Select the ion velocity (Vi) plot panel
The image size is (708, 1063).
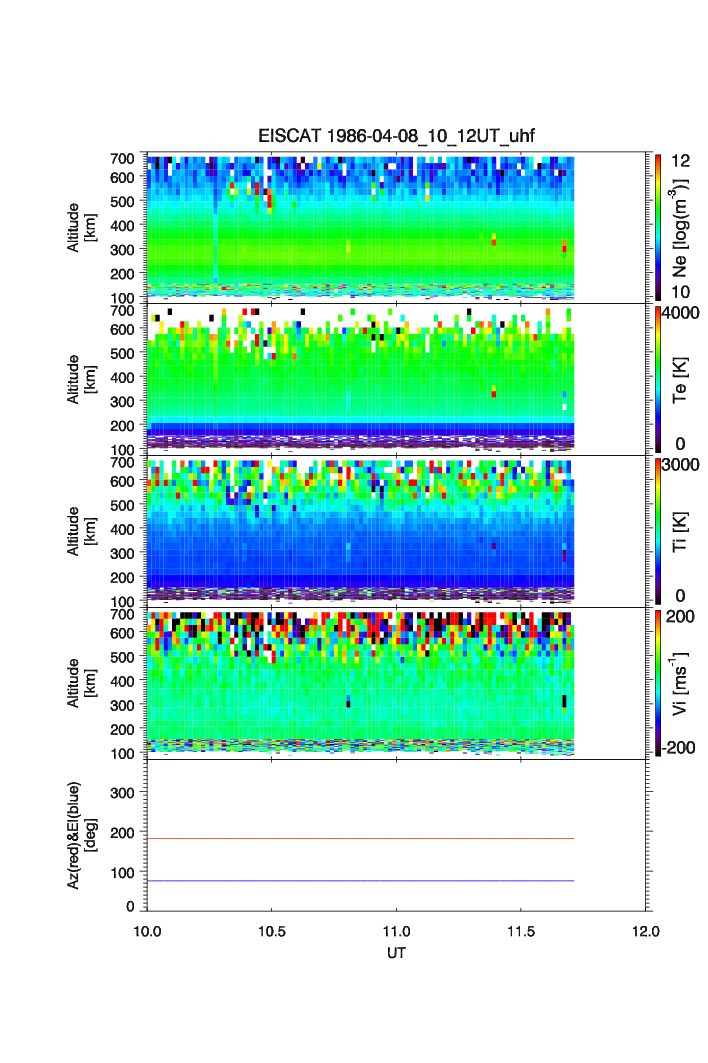[360, 683]
